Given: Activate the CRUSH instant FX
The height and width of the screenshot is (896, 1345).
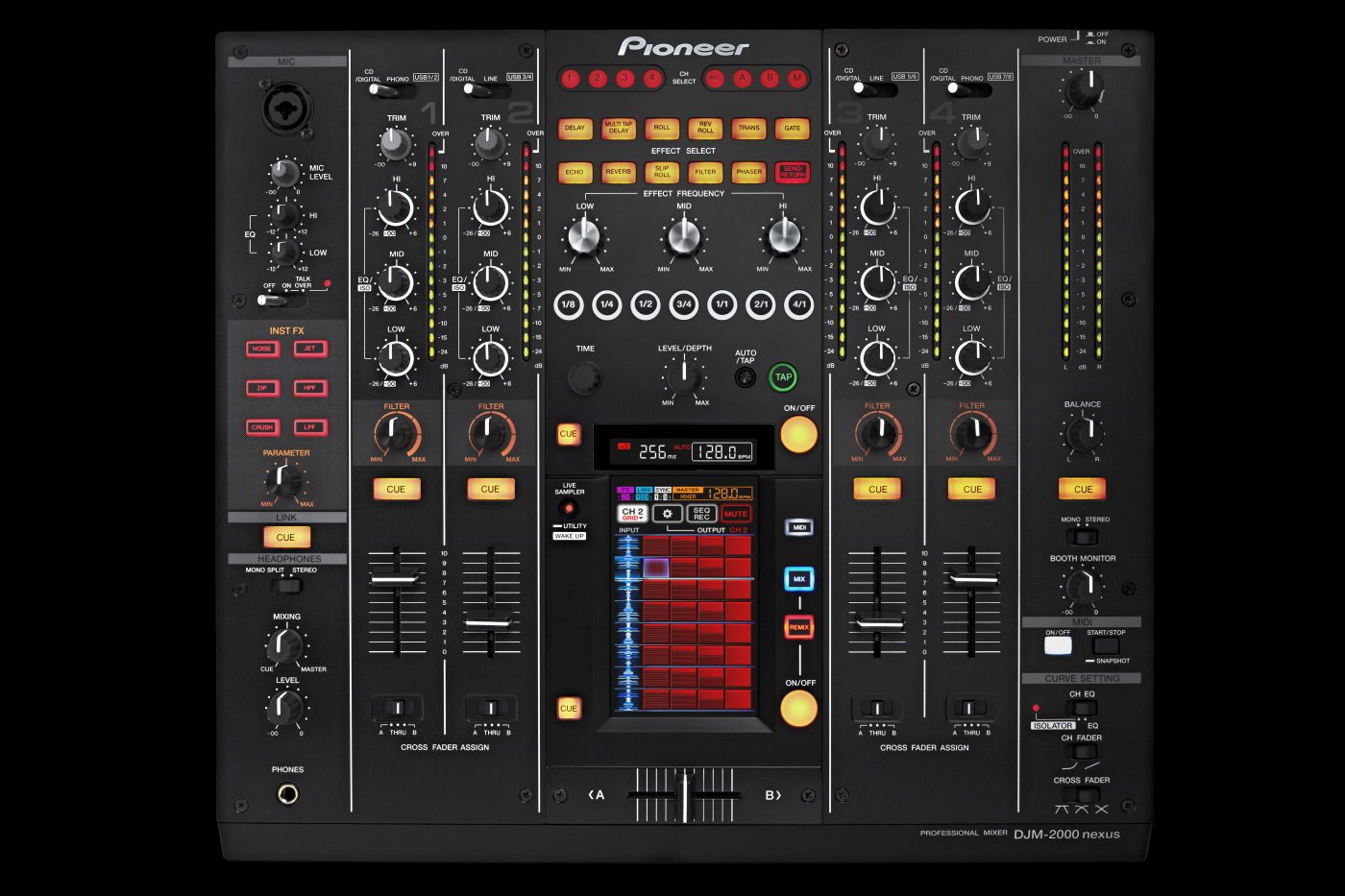Looking at the screenshot, I should click(x=261, y=427).
